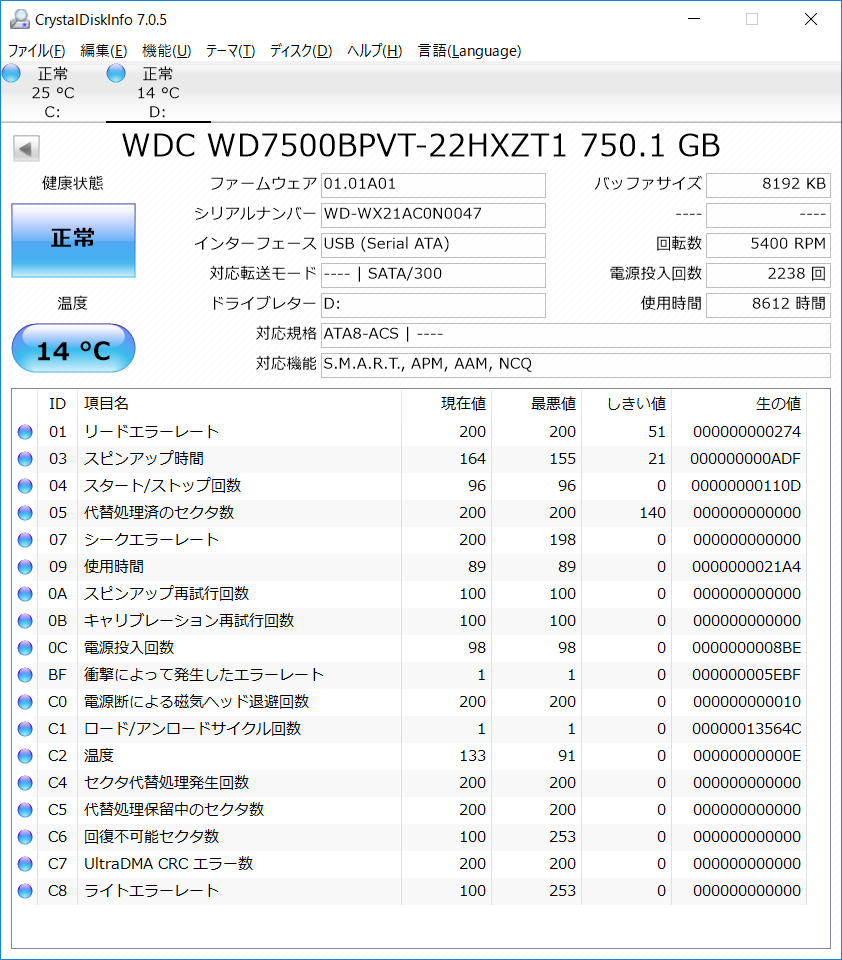
Task: Click raw value 000000000ADF
Action: (745, 459)
